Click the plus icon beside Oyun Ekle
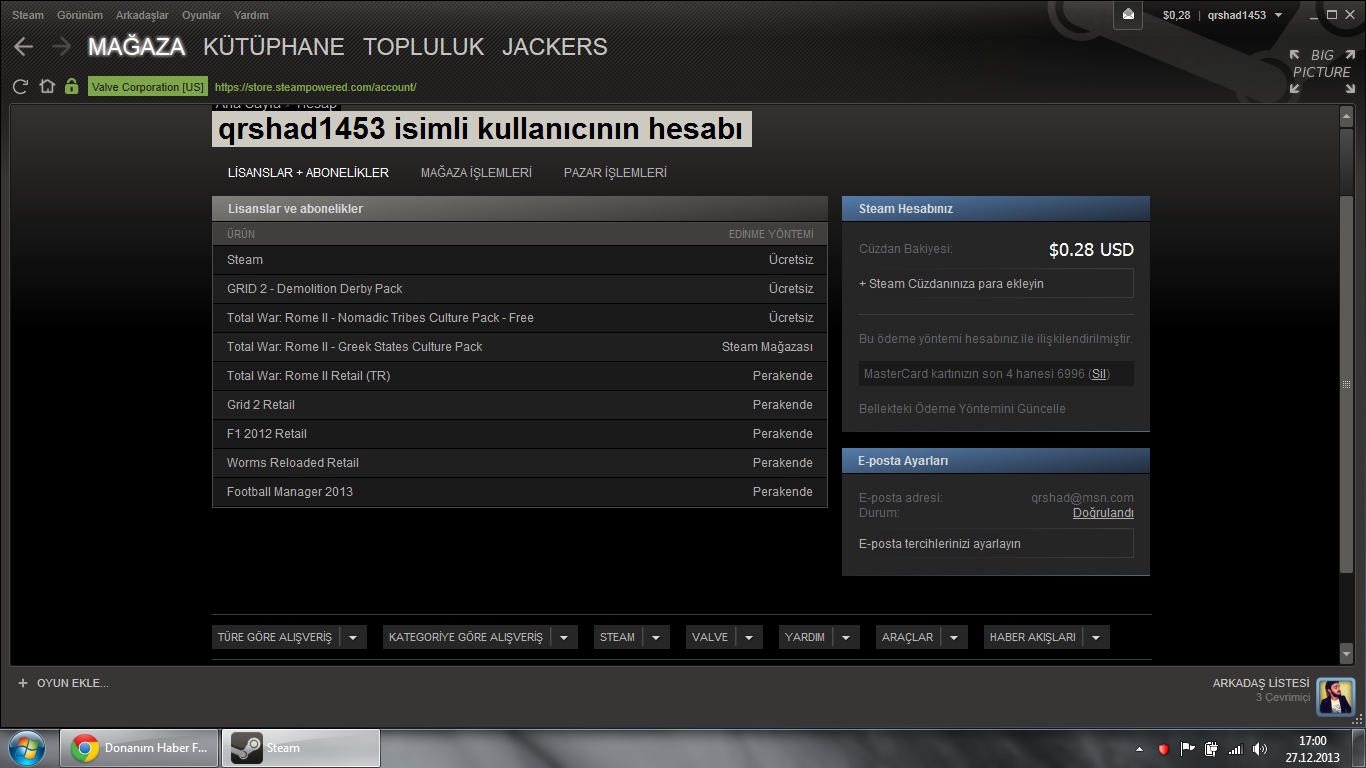Viewport: 1366px width, 768px height. pos(23,683)
